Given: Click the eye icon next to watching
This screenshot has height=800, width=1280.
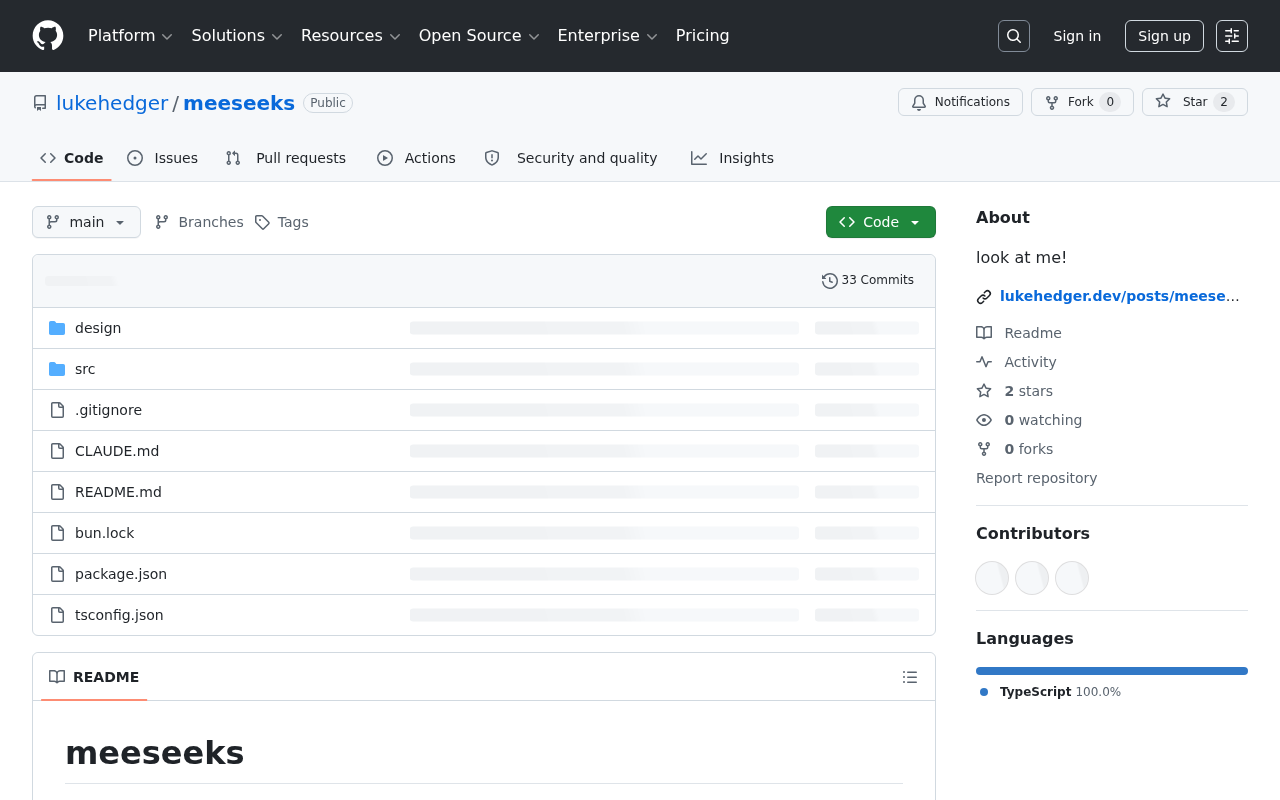Looking at the screenshot, I should 984,420.
